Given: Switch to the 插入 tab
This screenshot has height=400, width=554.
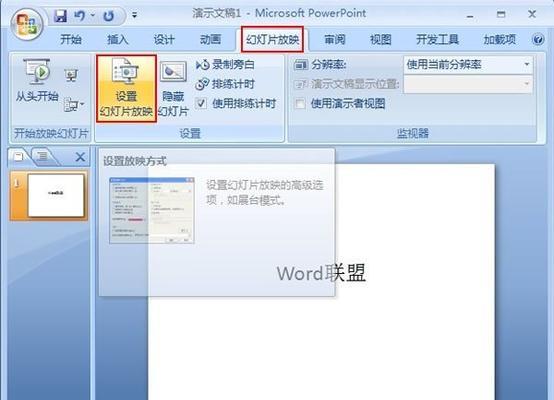Looking at the screenshot, I should coord(117,39).
